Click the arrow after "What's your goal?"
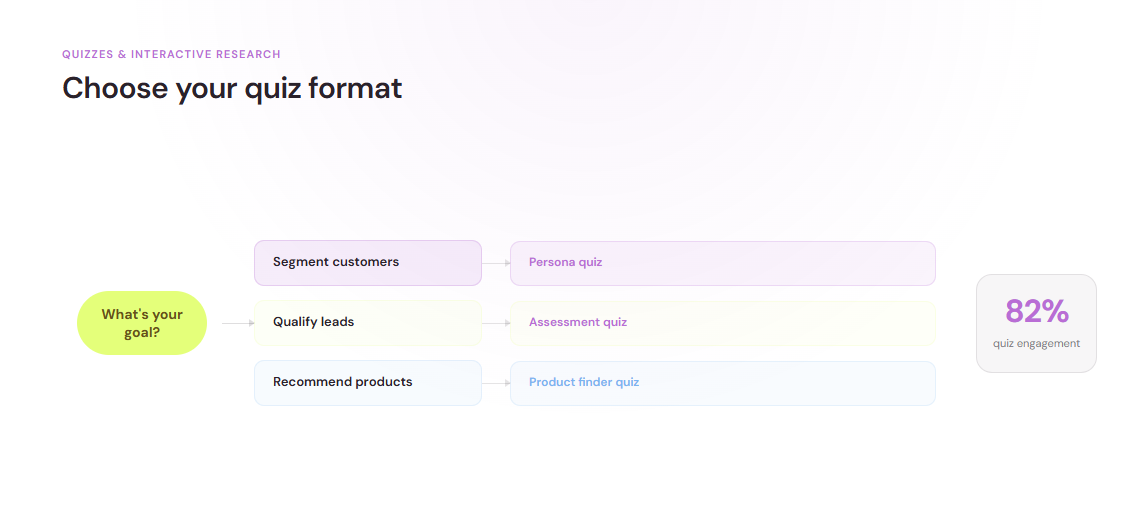1122x526 pixels. pos(238,323)
